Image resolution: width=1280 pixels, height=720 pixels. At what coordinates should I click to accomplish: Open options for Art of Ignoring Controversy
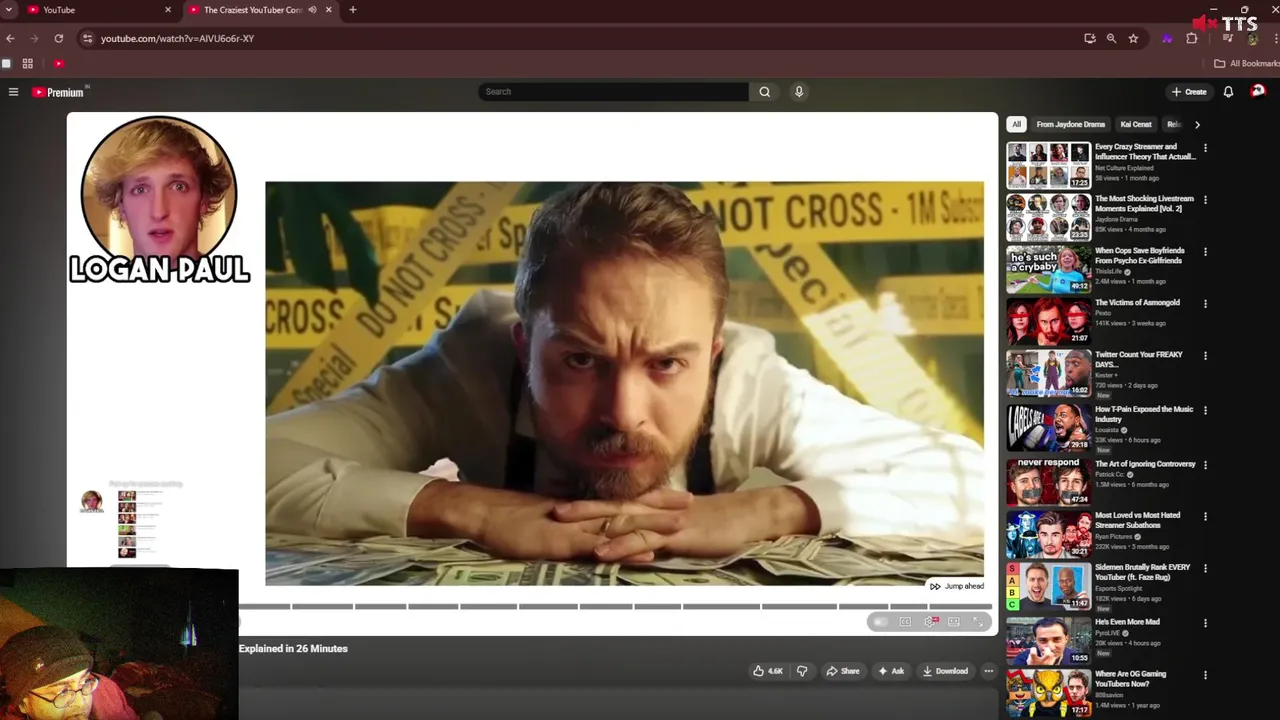pos(1205,465)
